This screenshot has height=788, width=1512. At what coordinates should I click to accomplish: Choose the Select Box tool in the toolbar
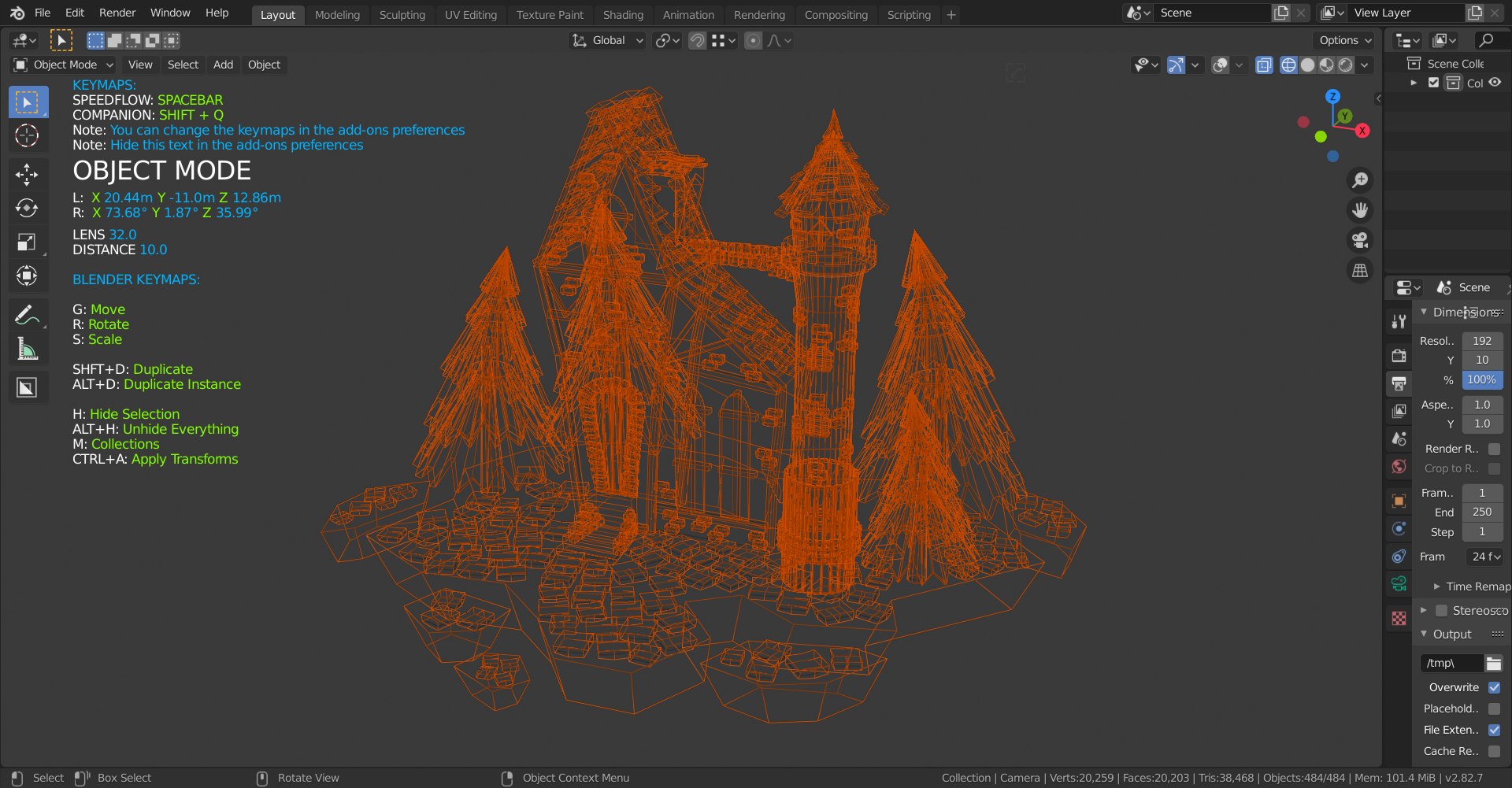coord(27,102)
